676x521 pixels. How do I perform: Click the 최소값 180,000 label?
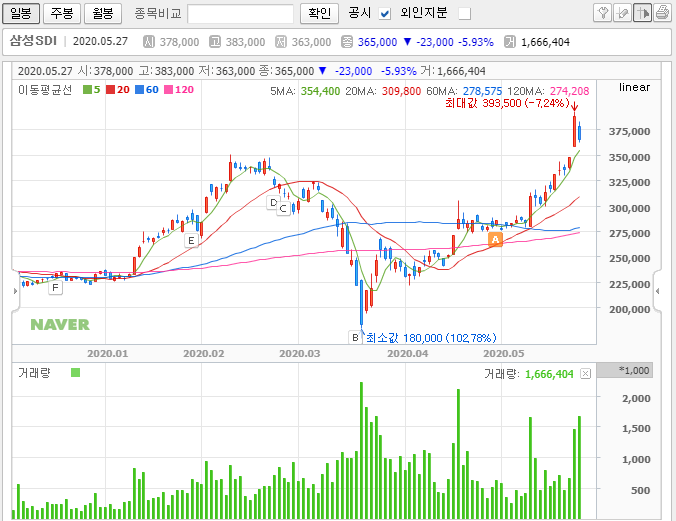click(431, 338)
